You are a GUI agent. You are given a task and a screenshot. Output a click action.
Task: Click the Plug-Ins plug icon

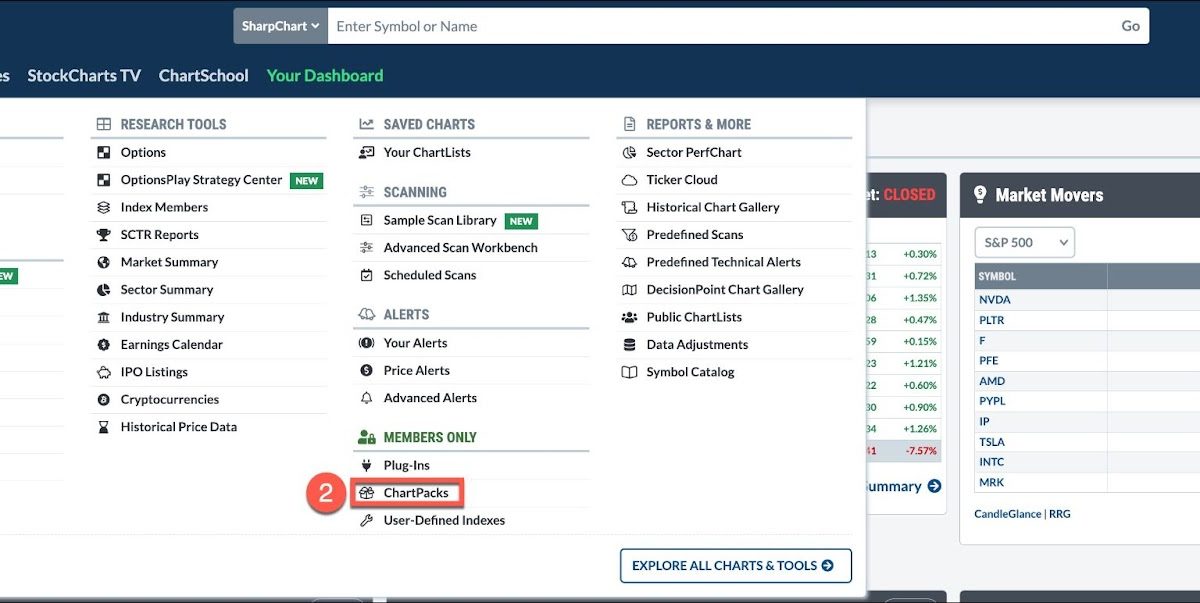coord(366,466)
